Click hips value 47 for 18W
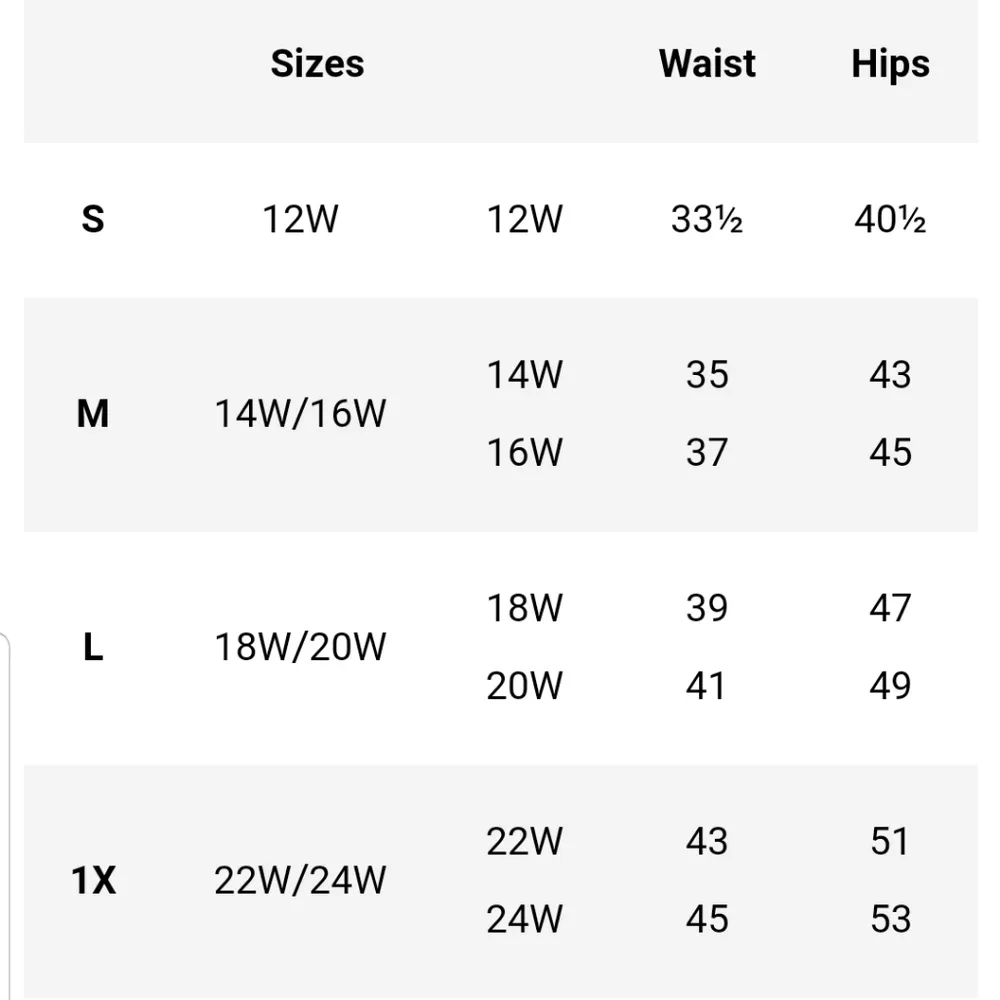1000x1000 pixels. coord(890,608)
